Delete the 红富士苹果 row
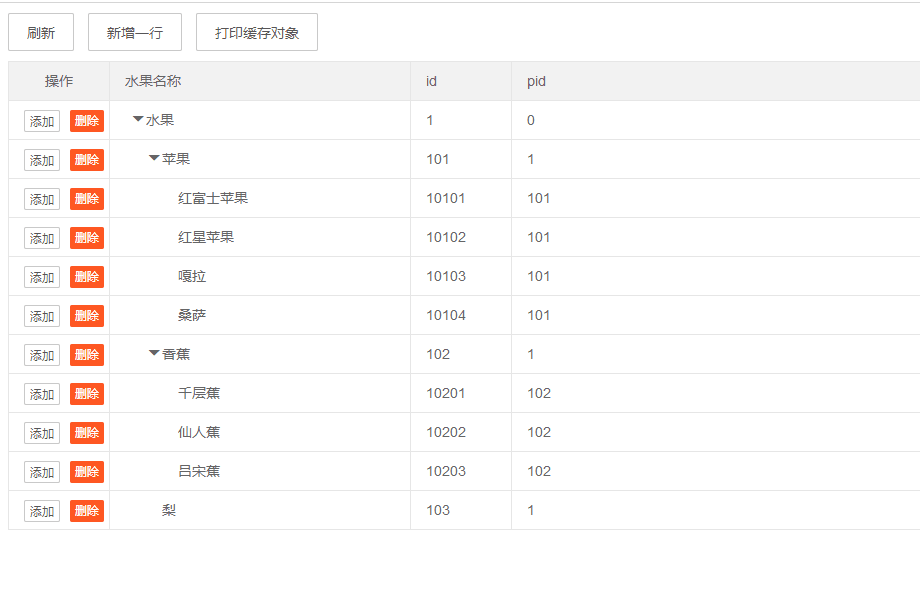The width and height of the screenshot is (920, 597). [x=87, y=199]
